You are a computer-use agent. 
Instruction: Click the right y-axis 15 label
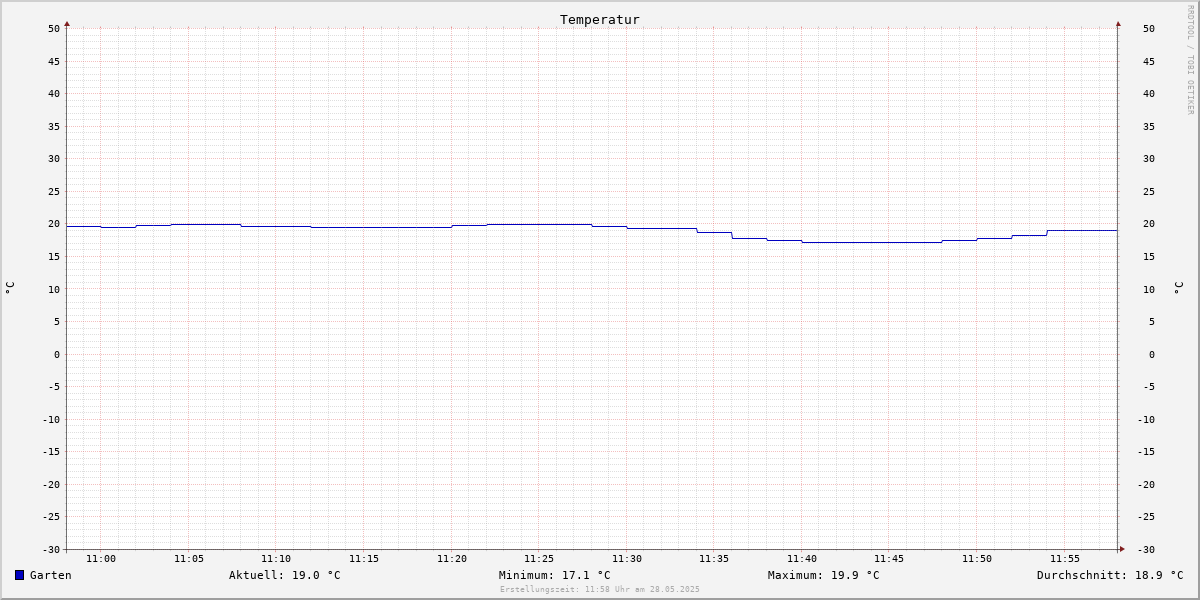[x=1149, y=257]
